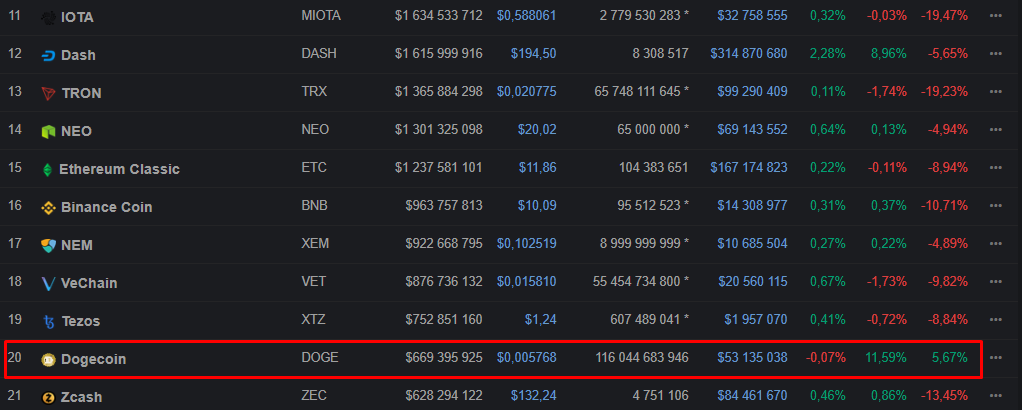Screen dimensions: 1022x410
Task: Click the VeChain volume $20 560 115
Action: point(753,282)
